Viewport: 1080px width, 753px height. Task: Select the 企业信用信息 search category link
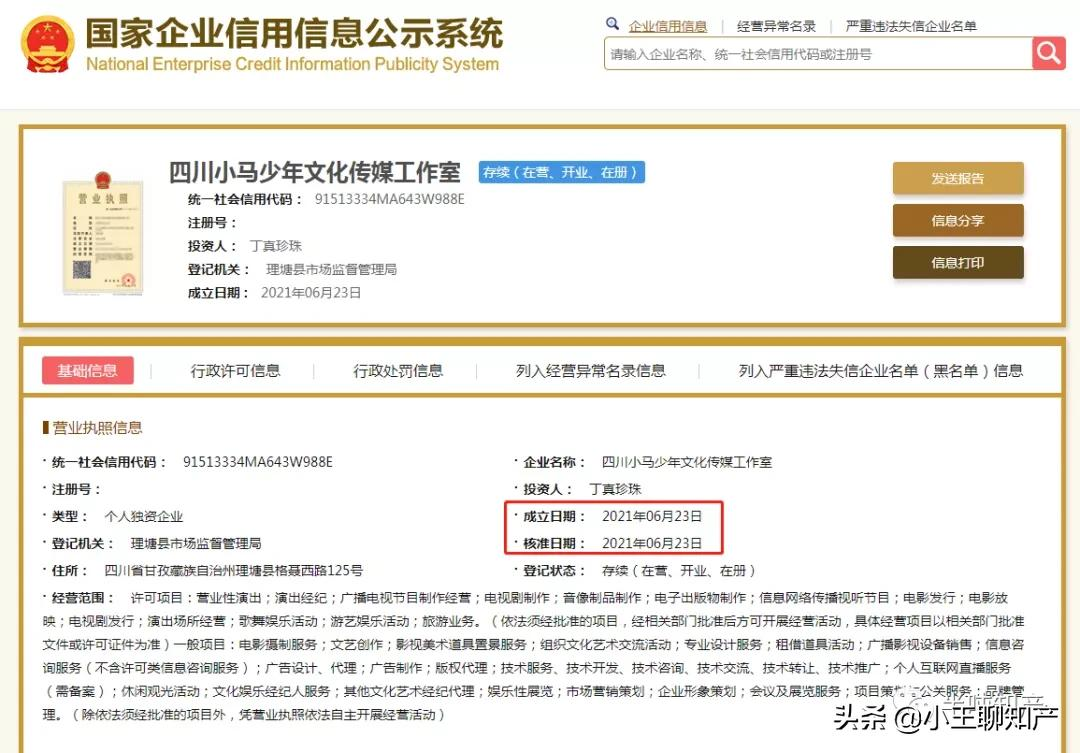[x=667, y=26]
